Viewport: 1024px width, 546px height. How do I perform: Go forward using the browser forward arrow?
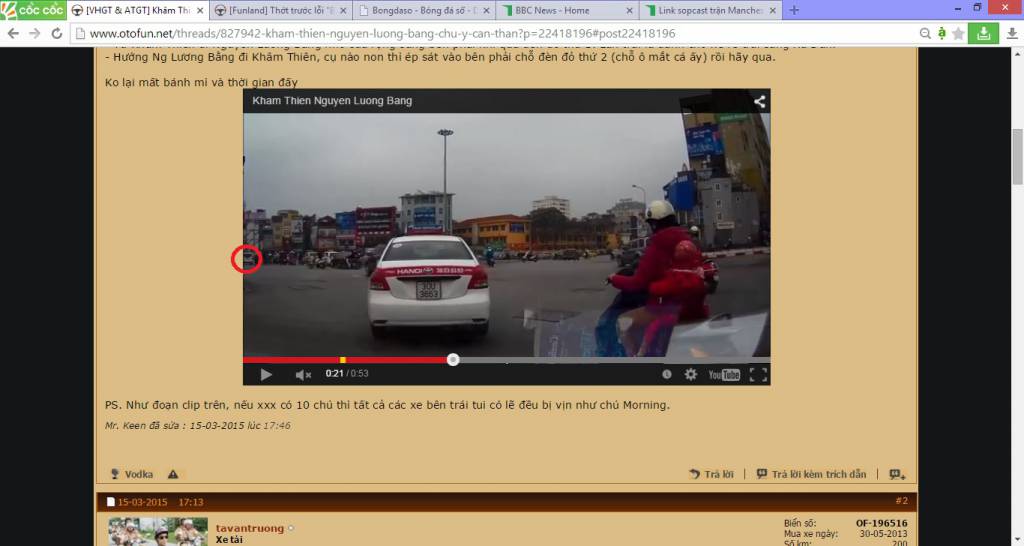point(35,33)
